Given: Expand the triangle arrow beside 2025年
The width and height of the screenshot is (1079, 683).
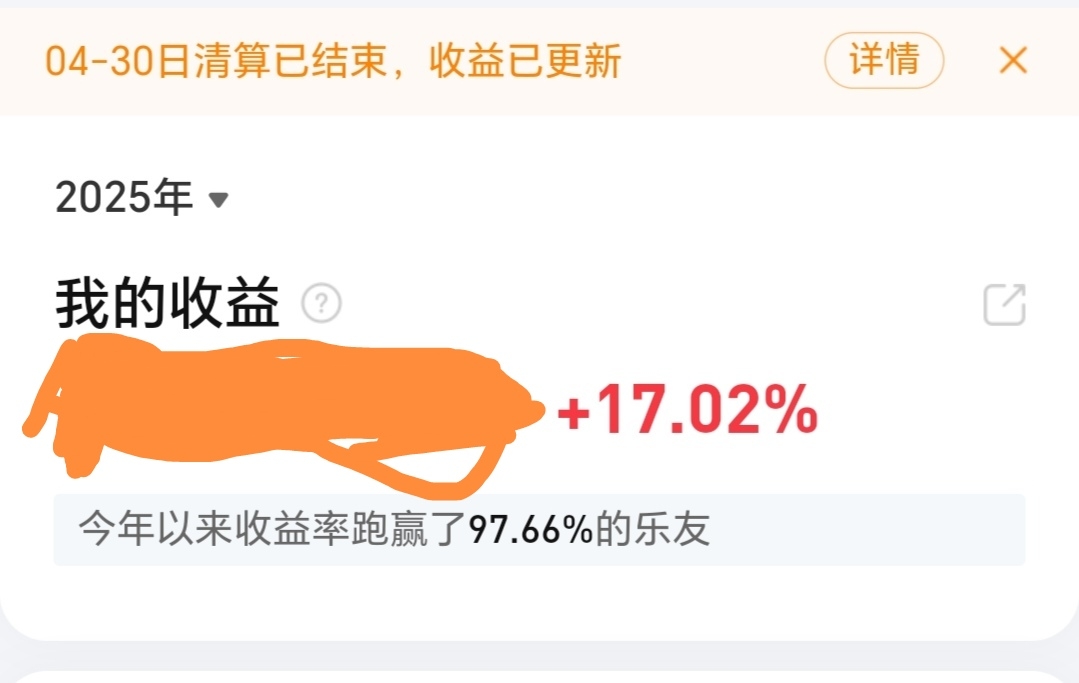Looking at the screenshot, I should tap(218, 200).
